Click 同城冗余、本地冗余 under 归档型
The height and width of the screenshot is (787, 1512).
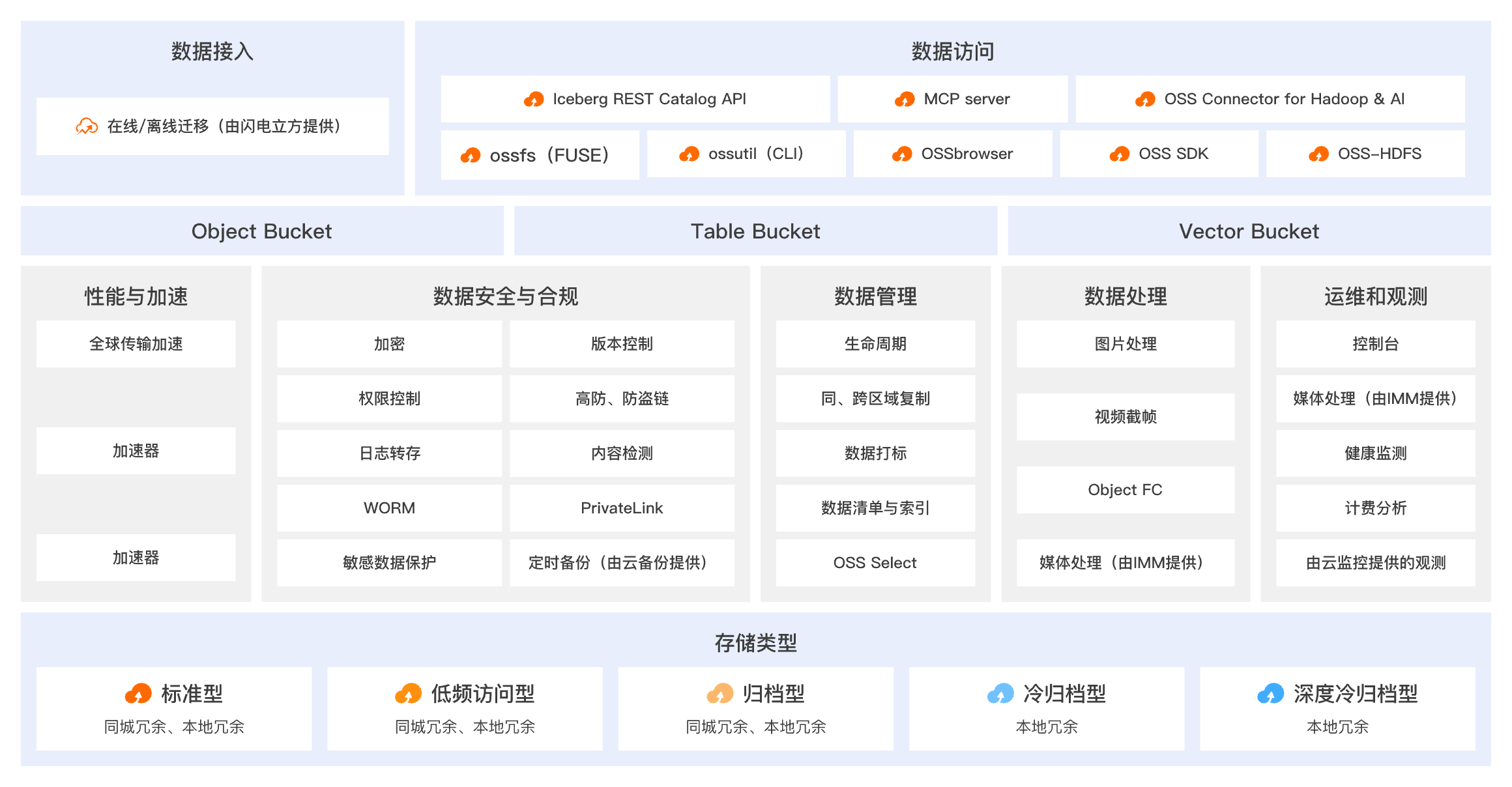click(755, 727)
